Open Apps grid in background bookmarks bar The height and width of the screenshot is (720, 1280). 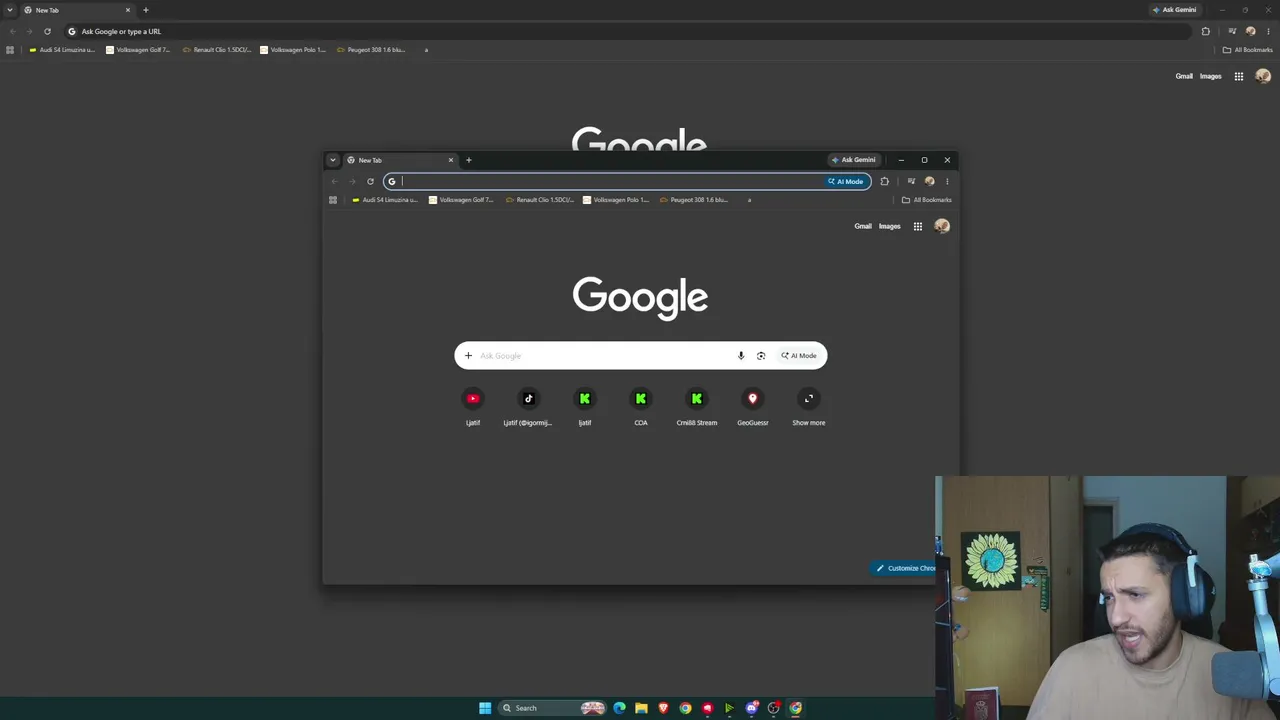(10, 50)
